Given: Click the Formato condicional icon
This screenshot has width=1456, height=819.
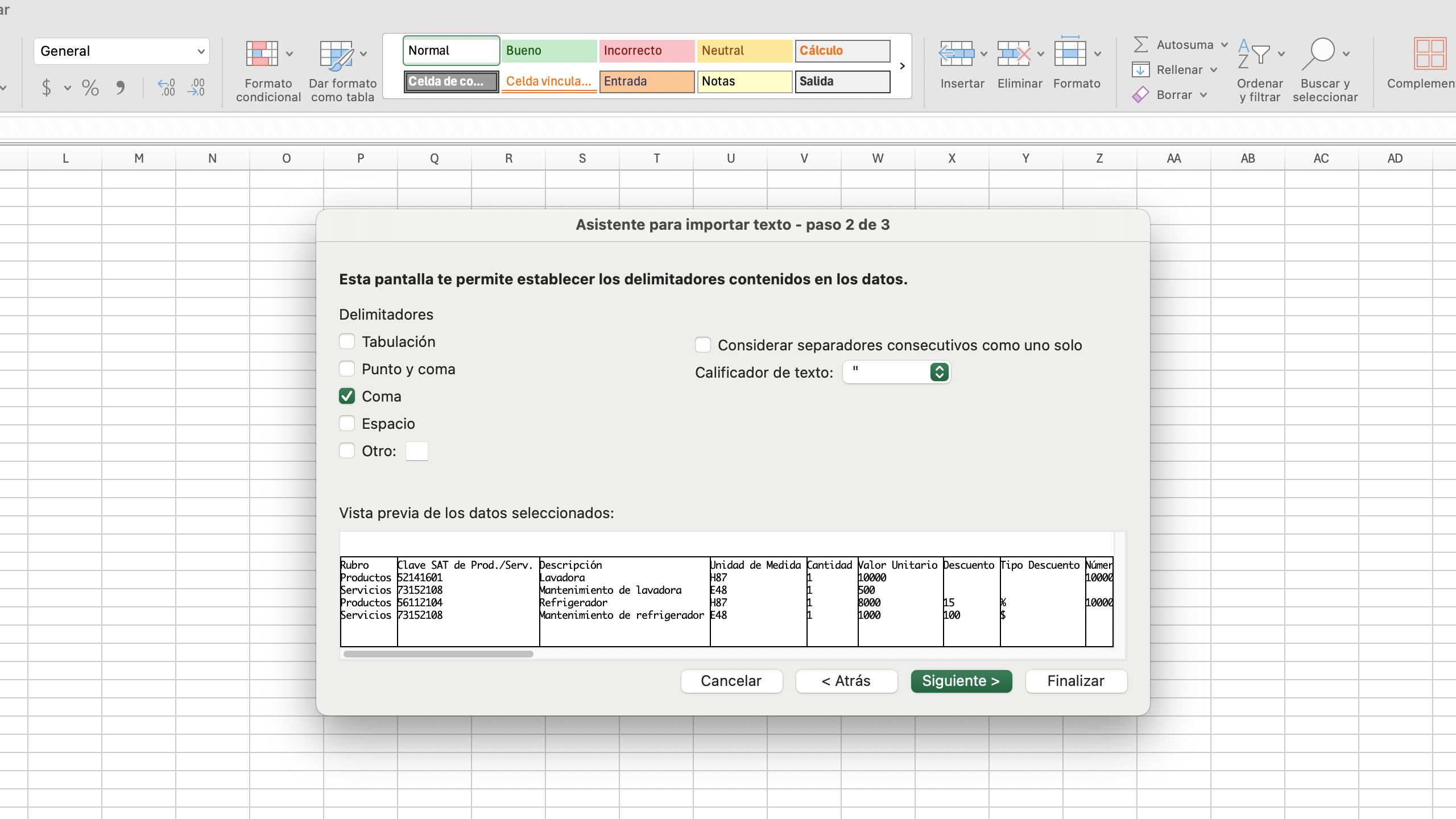Looking at the screenshot, I should 262,54.
